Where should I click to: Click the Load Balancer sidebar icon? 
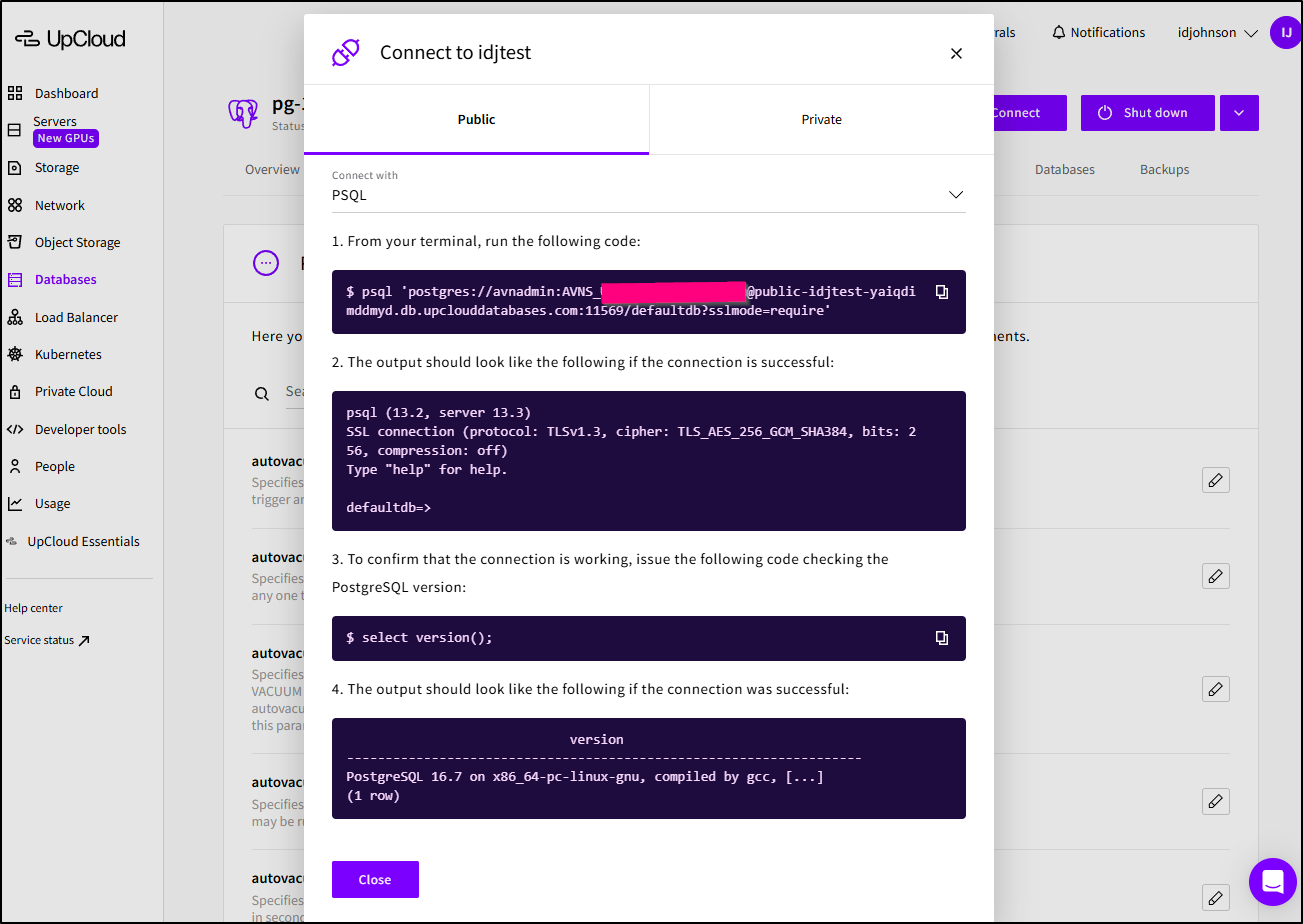[15, 318]
